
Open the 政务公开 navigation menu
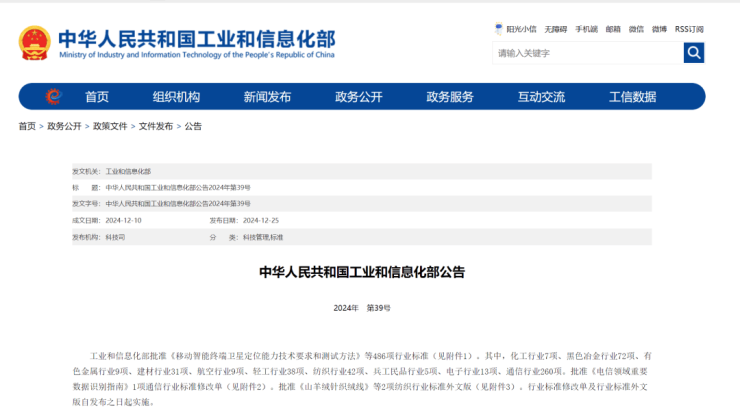[358, 97]
